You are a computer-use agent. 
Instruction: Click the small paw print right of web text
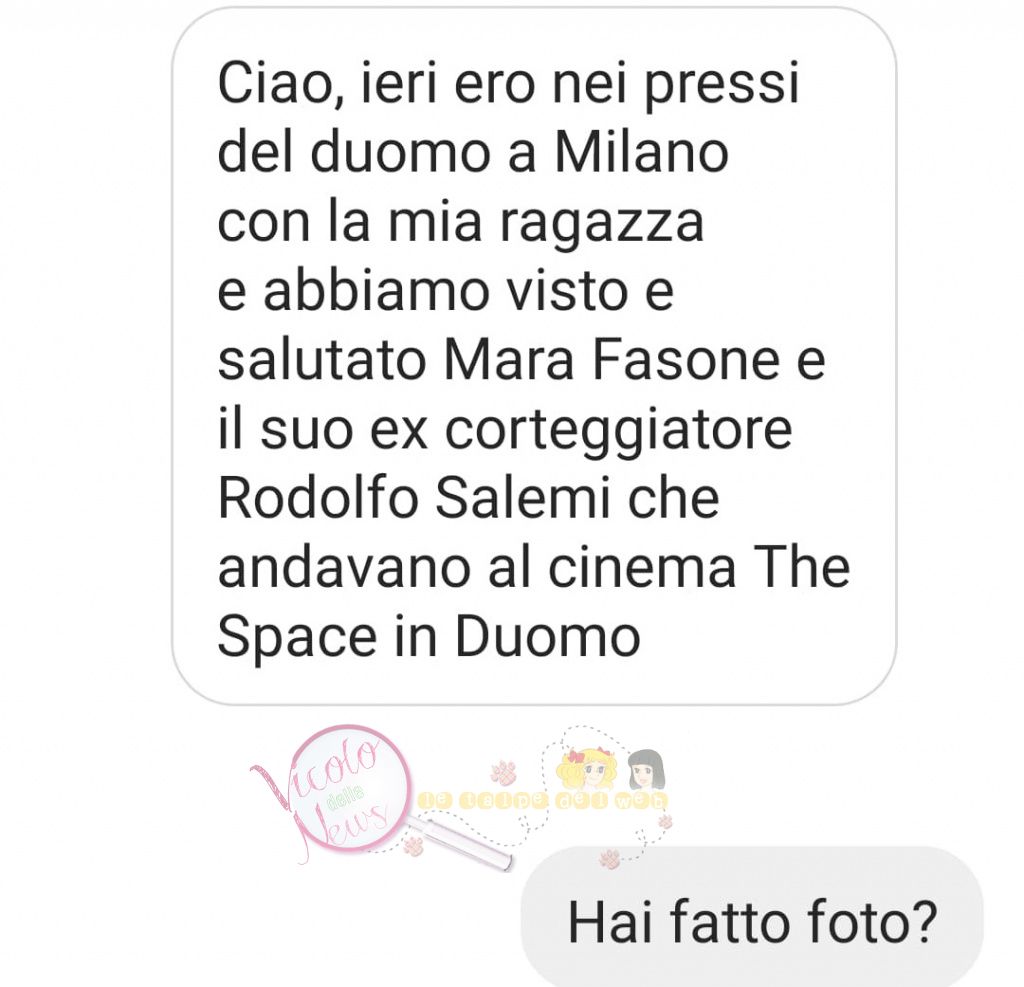point(665,821)
